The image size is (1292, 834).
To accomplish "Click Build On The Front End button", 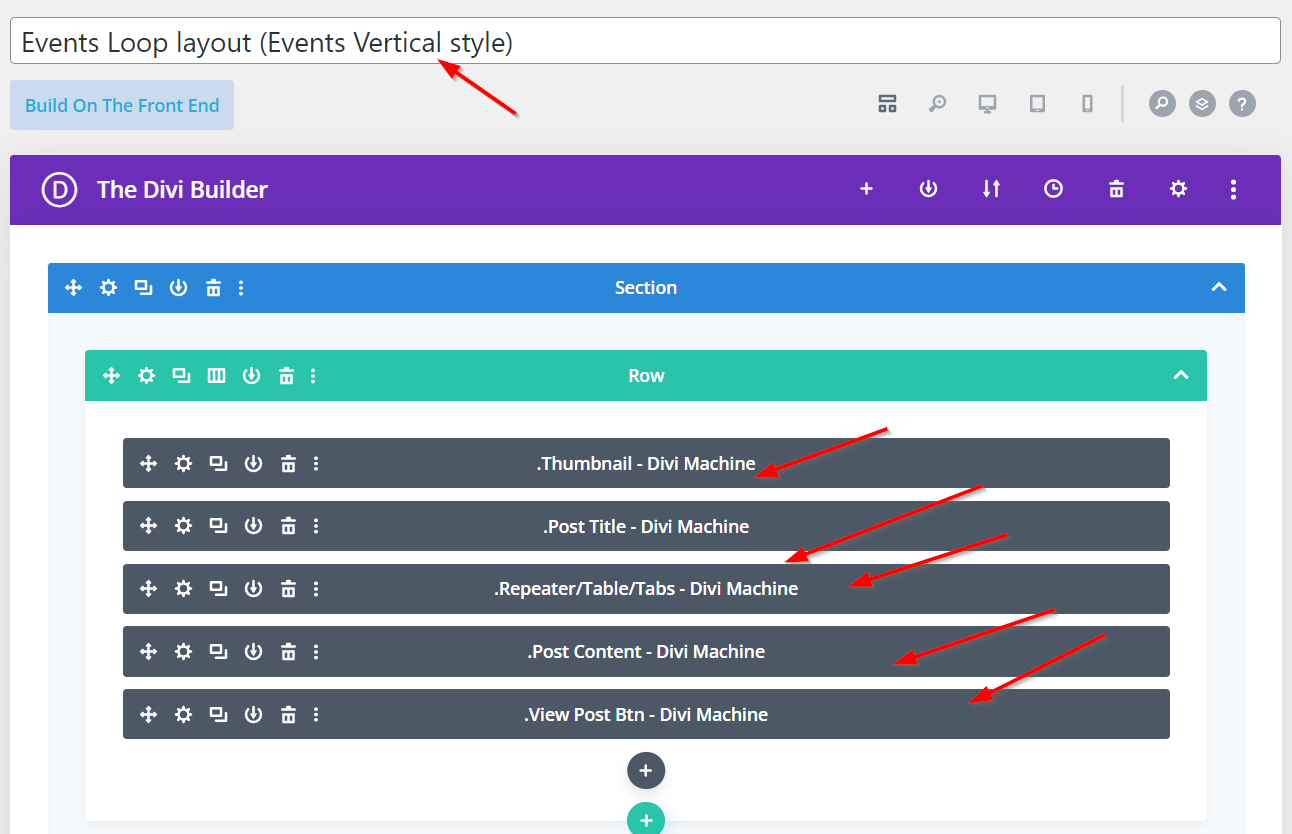I will (122, 105).
